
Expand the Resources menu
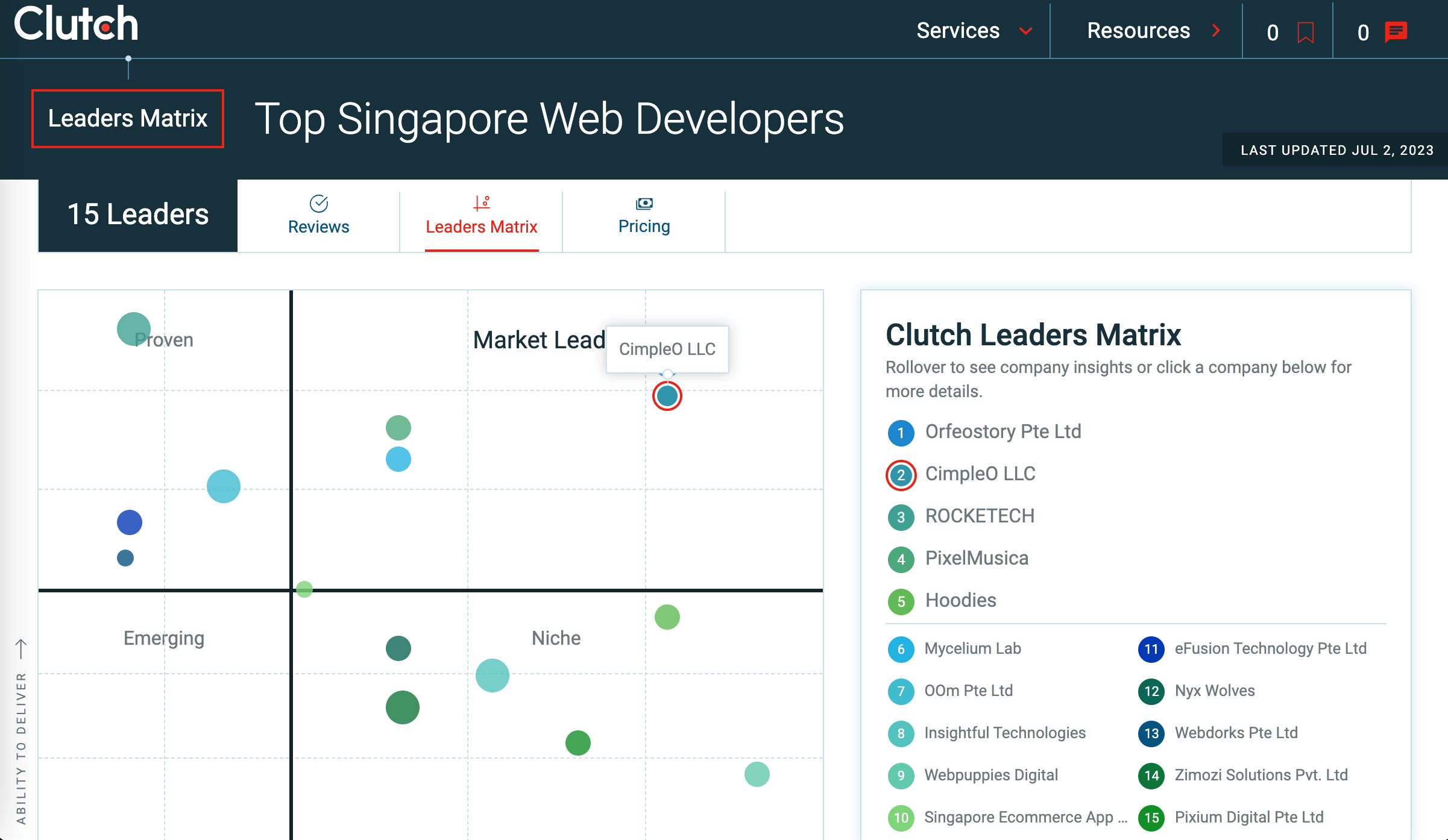point(1154,31)
